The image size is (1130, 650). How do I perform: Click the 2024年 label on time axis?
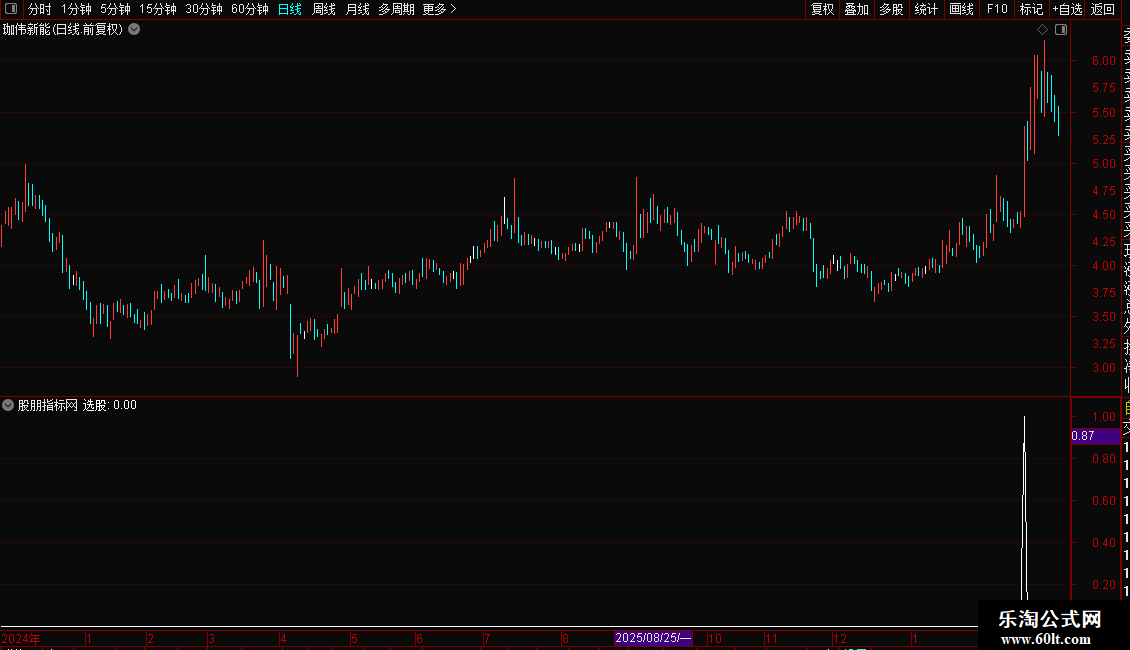point(21,638)
